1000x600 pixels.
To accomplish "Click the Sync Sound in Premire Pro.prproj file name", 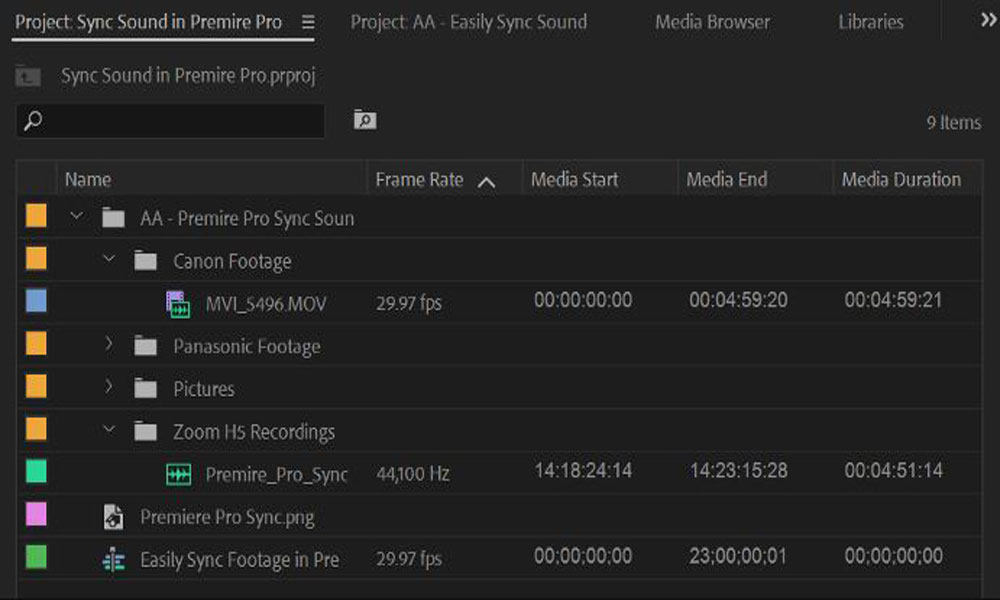I will [188, 76].
